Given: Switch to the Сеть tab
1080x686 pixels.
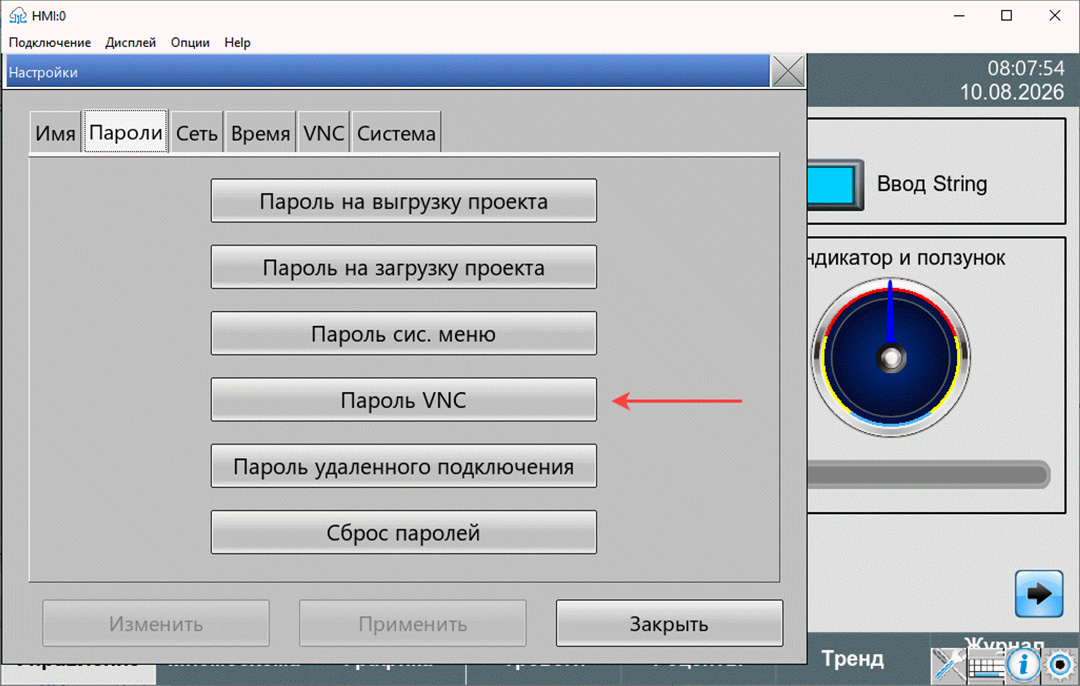Looking at the screenshot, I should [197, 133].
